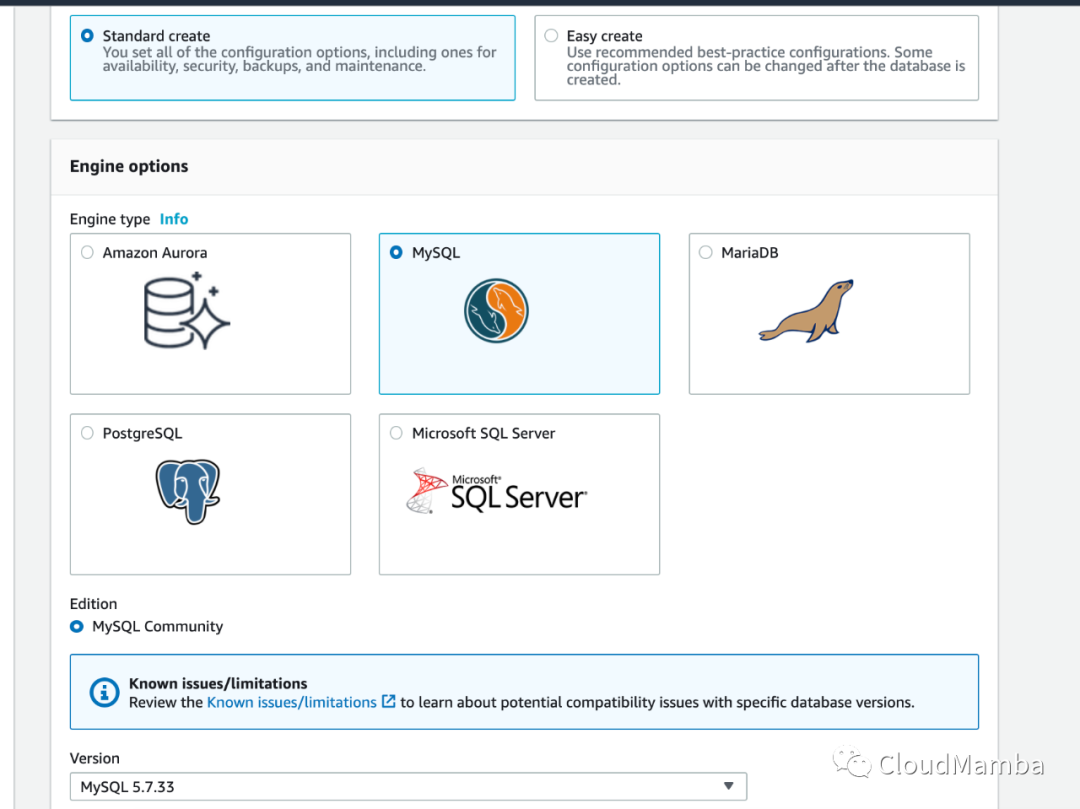Choose Amazon Aurora engine radio button
Screen dimensions: 1080x809
(x=87, y=253)
